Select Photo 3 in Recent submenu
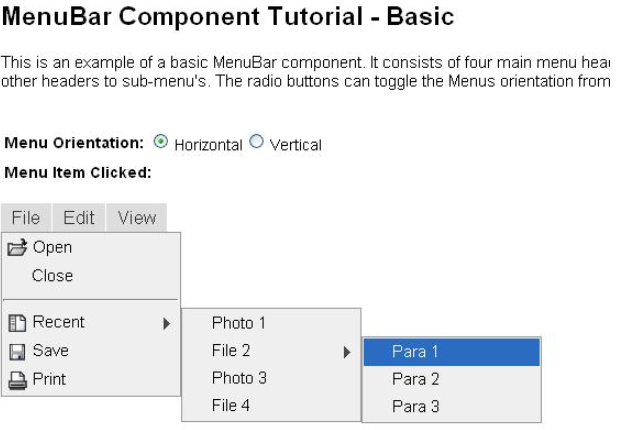This screenshot has width=617, height=430. coord(239,378)
